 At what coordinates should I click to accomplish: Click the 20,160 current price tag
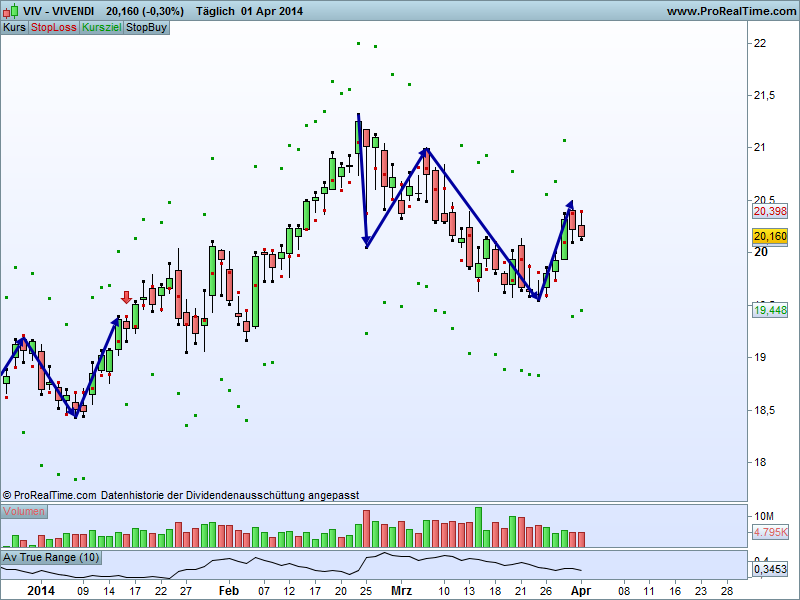coord(770,236)
